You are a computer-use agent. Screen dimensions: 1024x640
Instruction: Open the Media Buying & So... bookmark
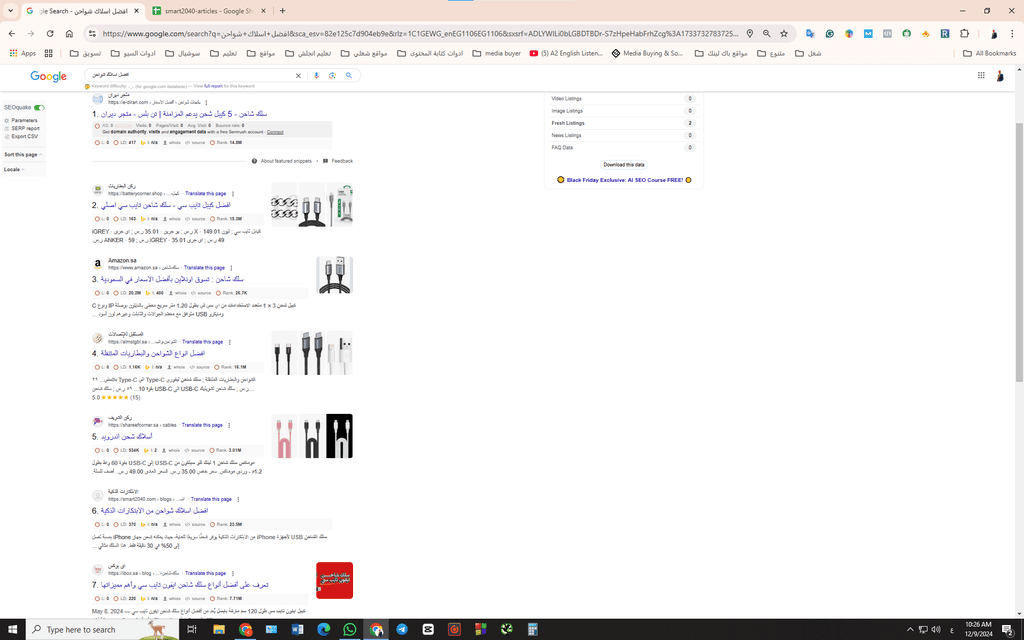pyautogui.click(x=647, y=54)
